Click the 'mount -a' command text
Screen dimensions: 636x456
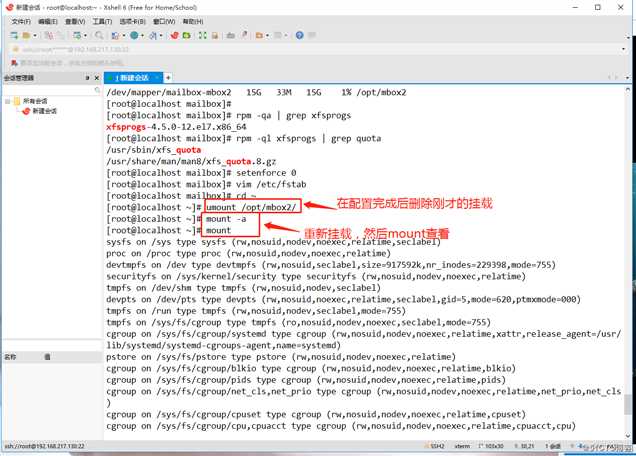coord(226,219)
